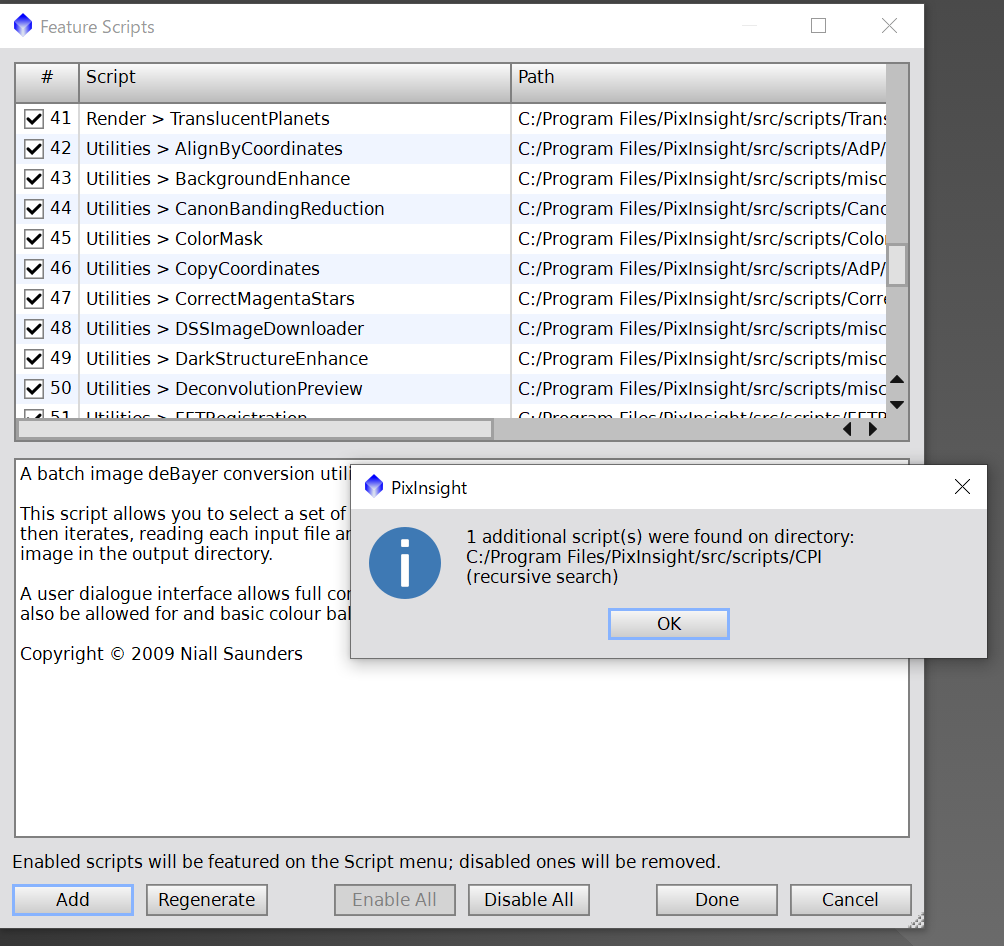Disable script 46 CopyCoordinates checkbox
The width and height of the screenshot is (1004, 946).
(x=33, y=269)
